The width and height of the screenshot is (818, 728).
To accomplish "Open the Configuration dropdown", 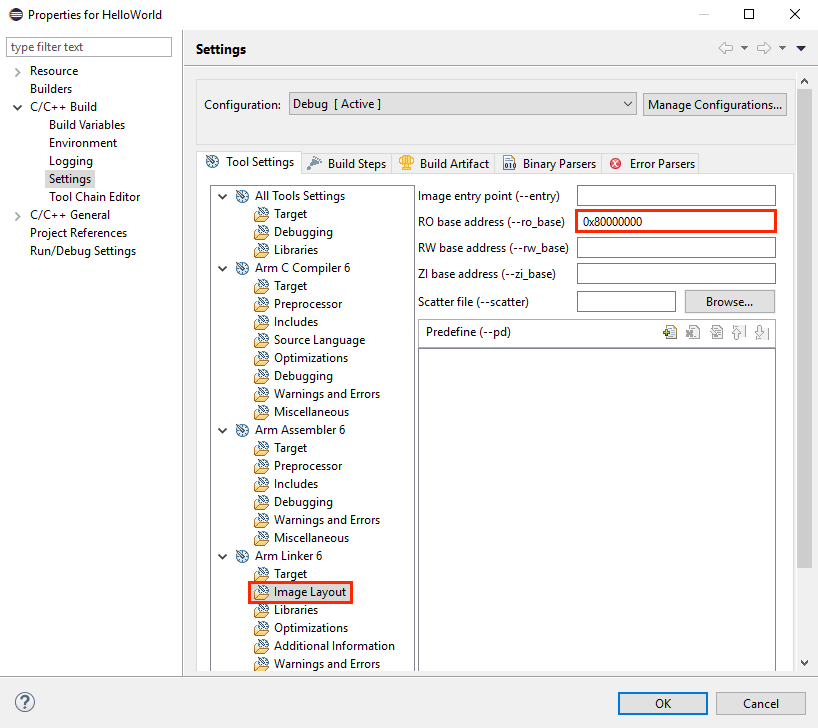I will (x=626, y=103).
